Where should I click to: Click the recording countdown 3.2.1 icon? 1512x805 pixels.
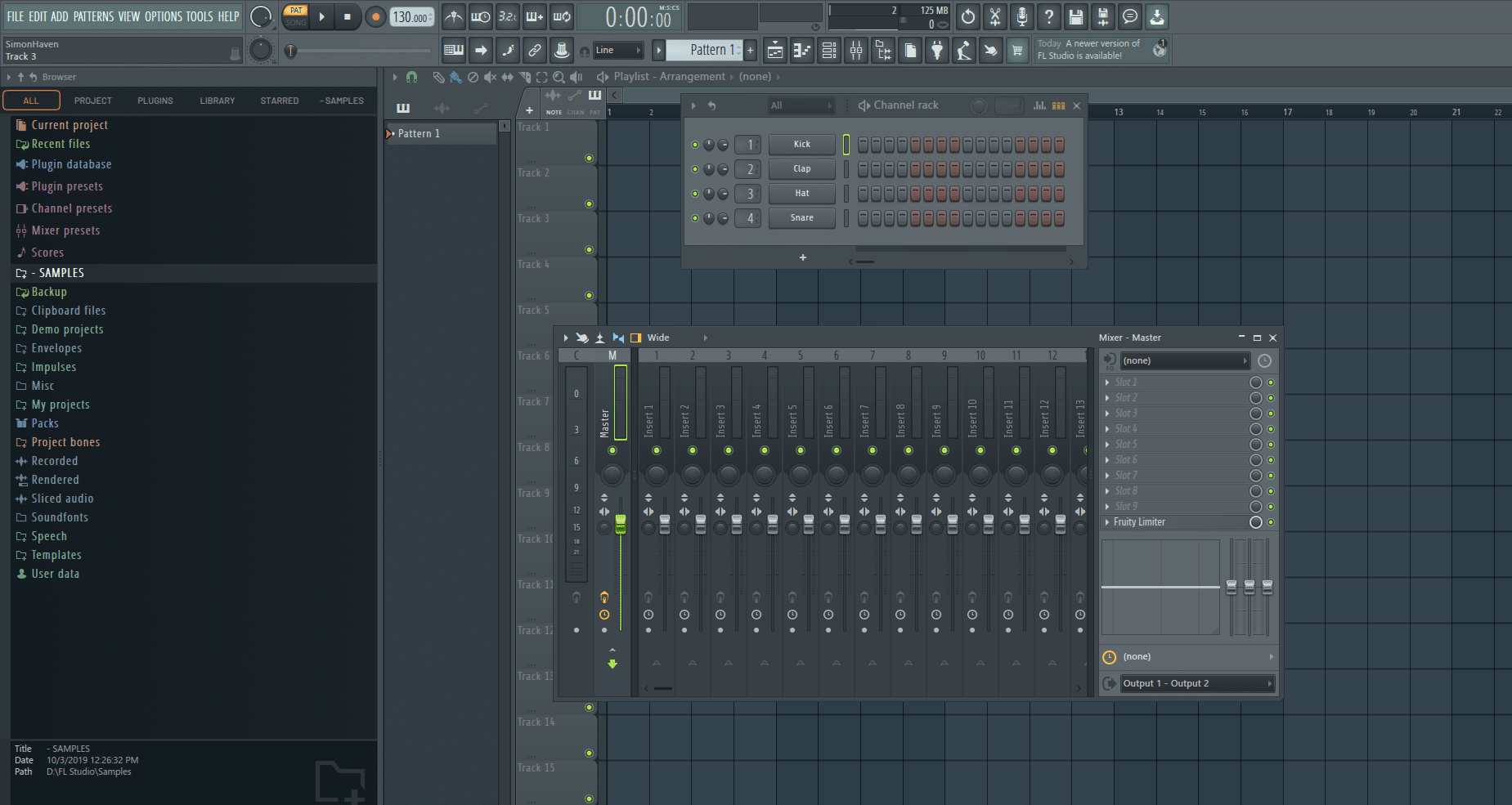(x=508, y=16)
